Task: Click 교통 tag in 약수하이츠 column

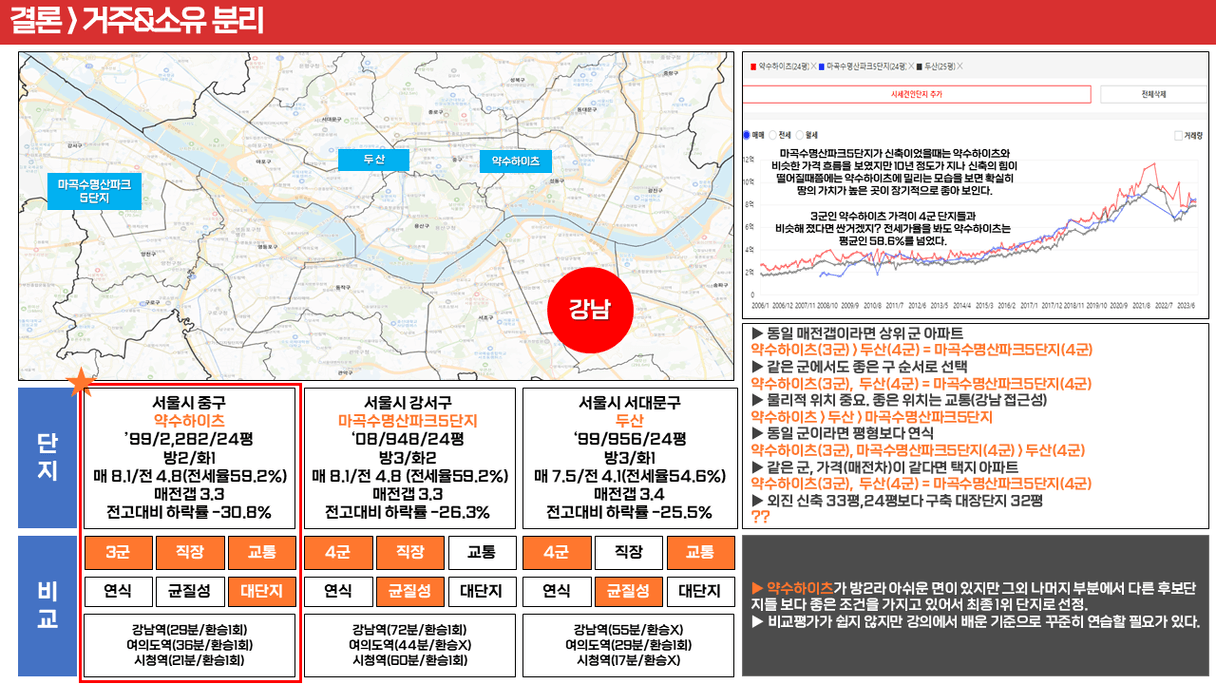Action: coord(262,552)
